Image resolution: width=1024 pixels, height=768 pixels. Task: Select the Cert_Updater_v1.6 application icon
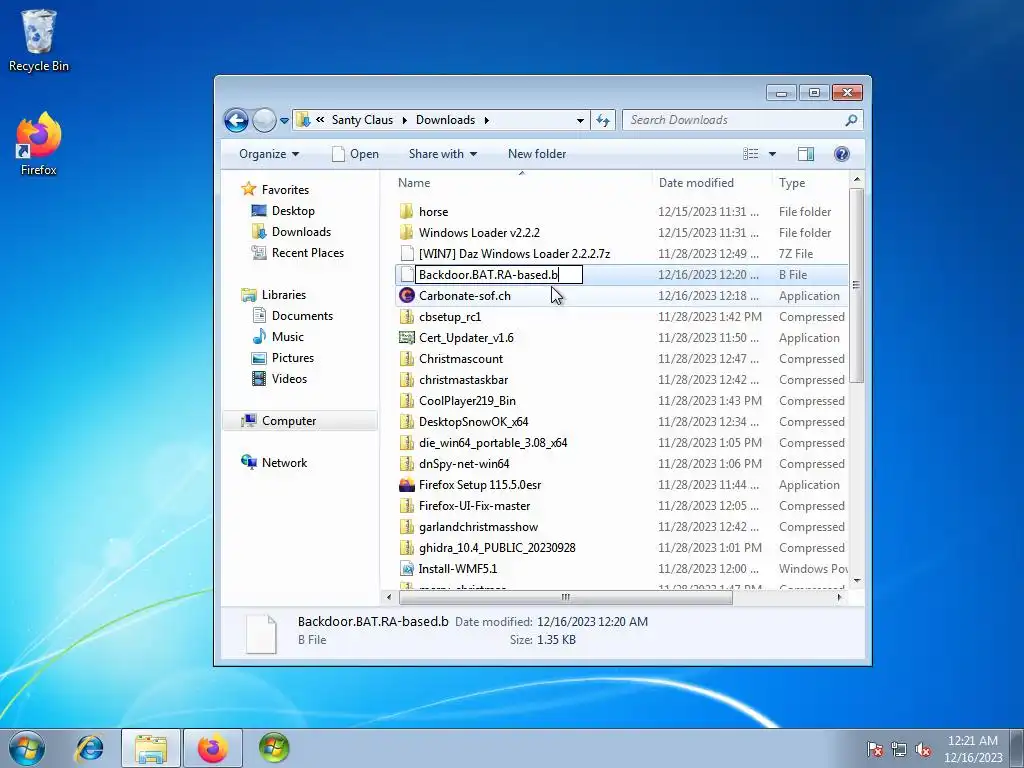tap(407, 338)
